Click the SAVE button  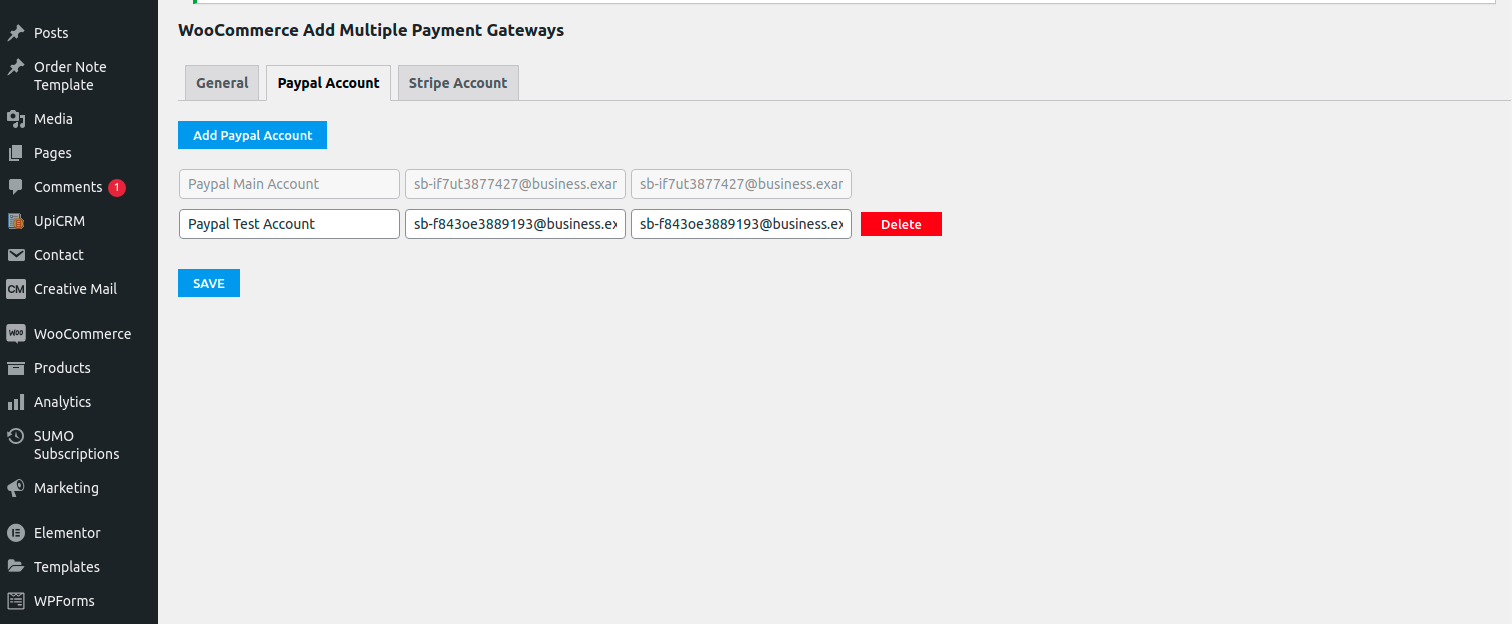pos(209,283)
